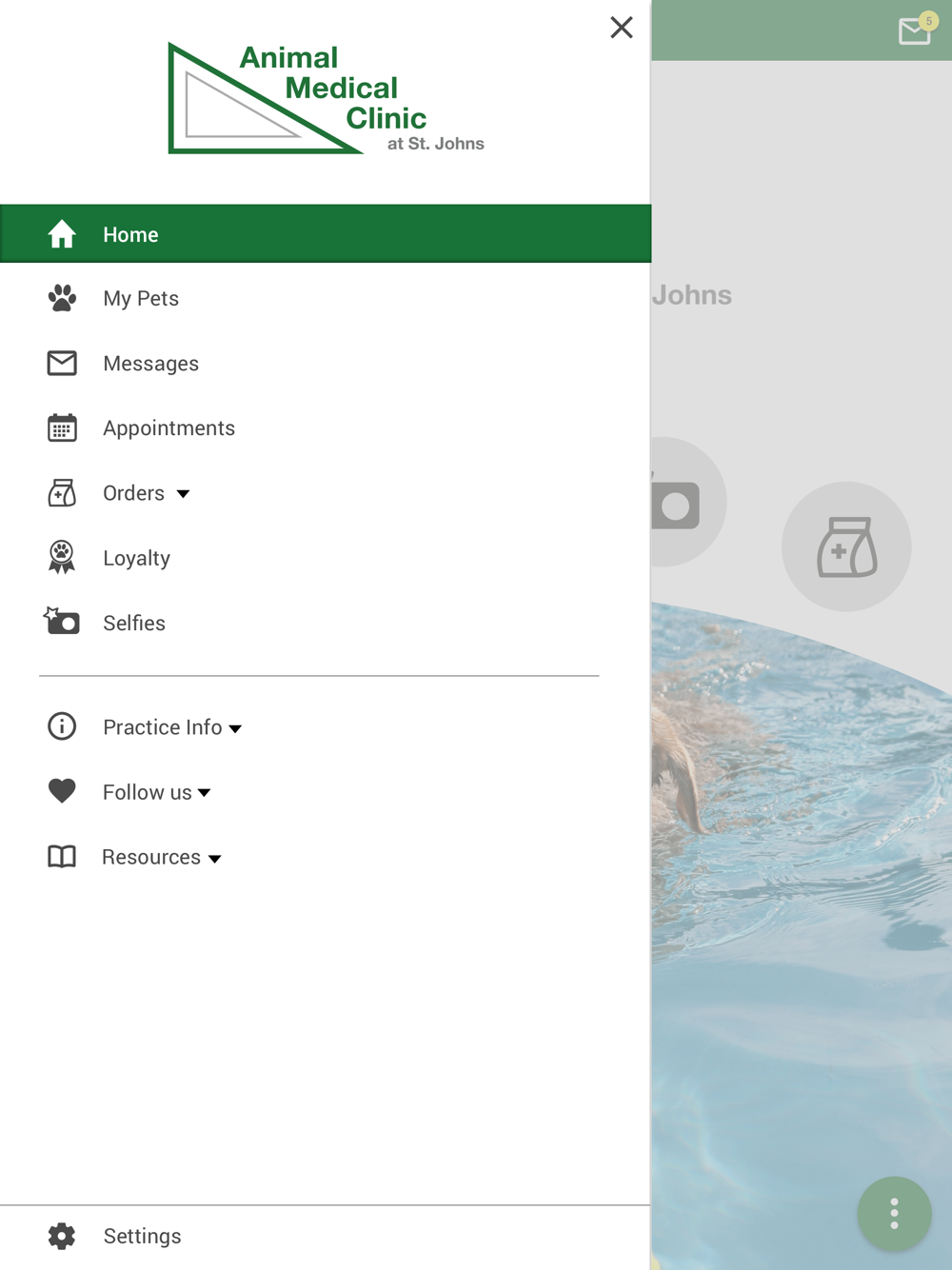Click the Loyalty ribbon badge icon

(62, 558)
